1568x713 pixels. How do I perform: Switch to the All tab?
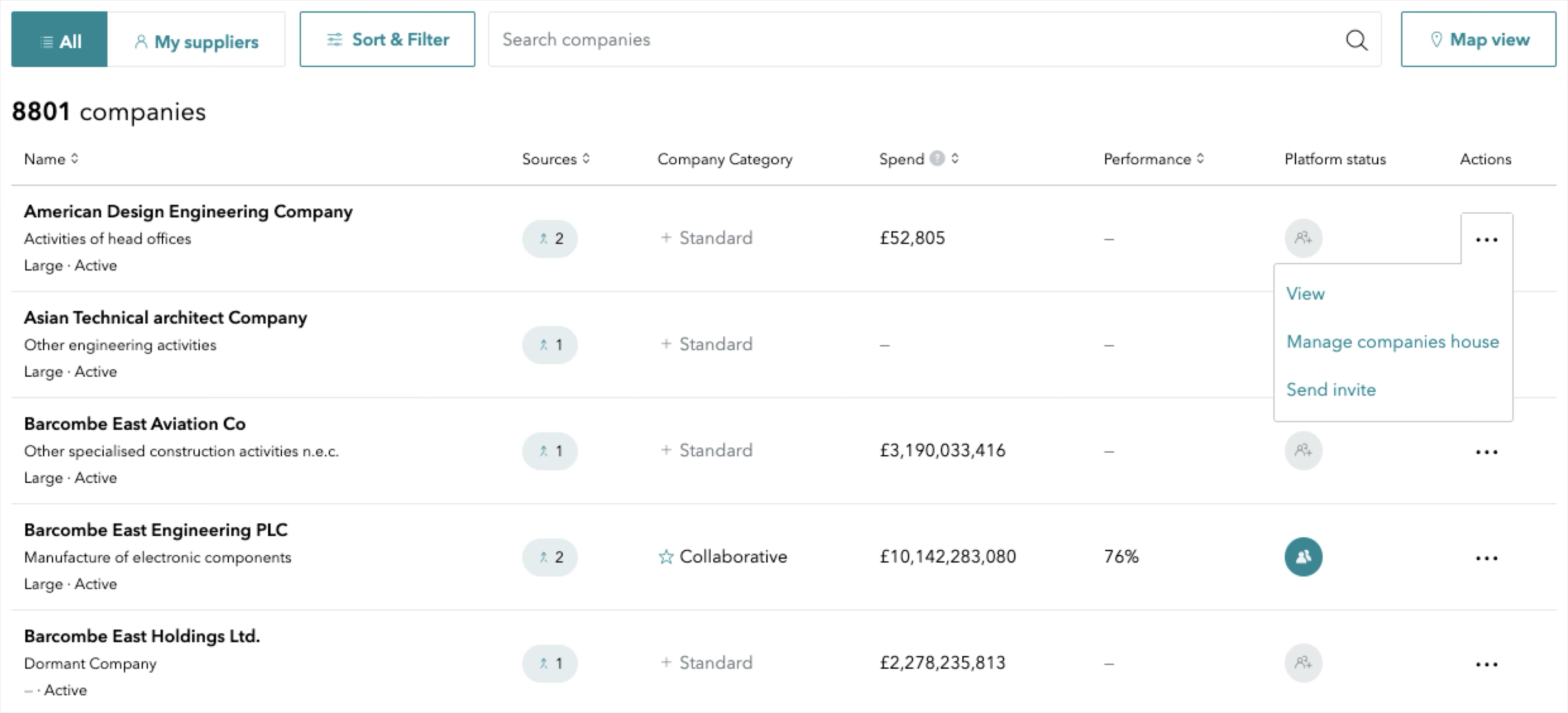(x=60, y=40)
